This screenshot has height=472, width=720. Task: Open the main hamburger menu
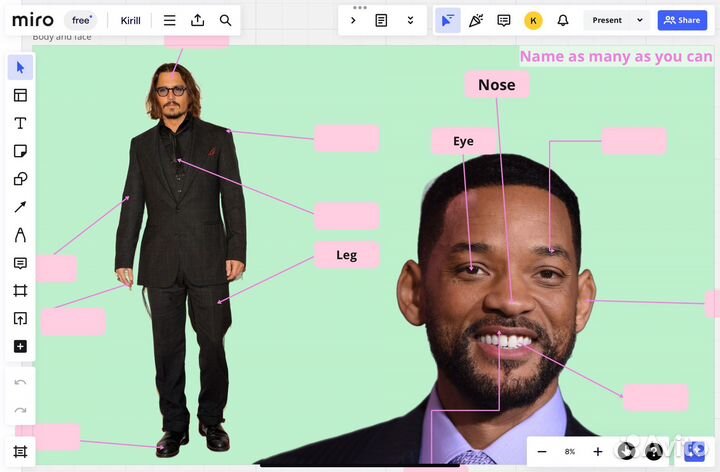tap(170, 20)
